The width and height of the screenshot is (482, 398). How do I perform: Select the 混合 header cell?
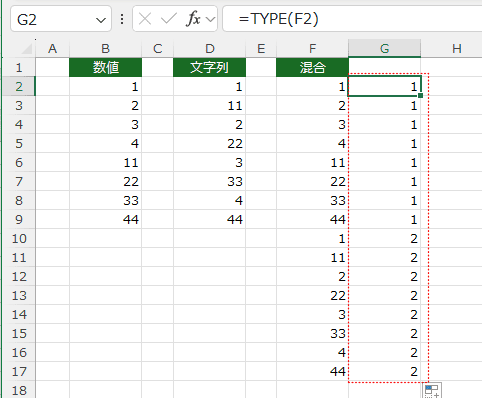312,67
